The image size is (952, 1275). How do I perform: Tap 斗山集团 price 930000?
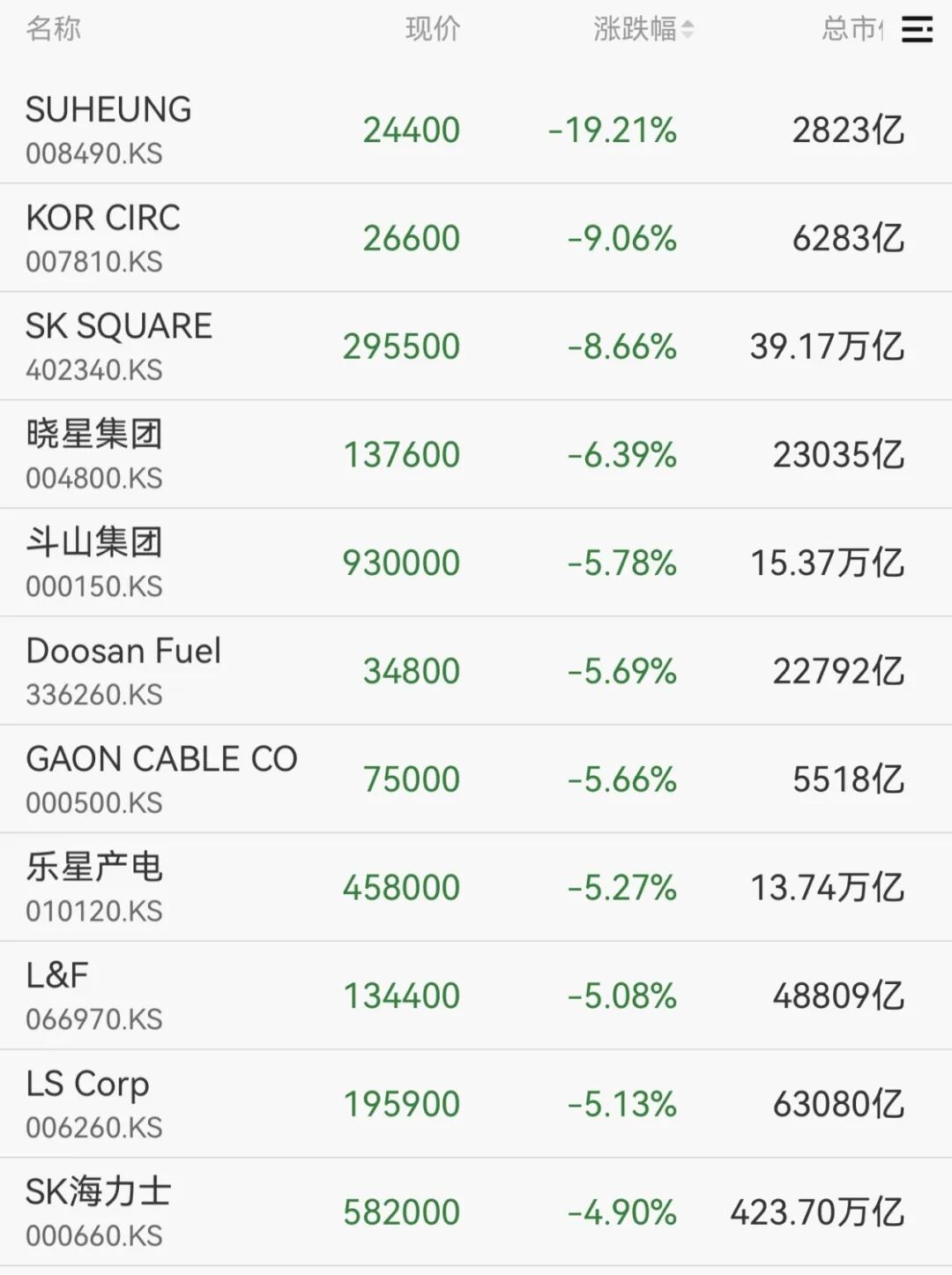click(x=401, y=563)
